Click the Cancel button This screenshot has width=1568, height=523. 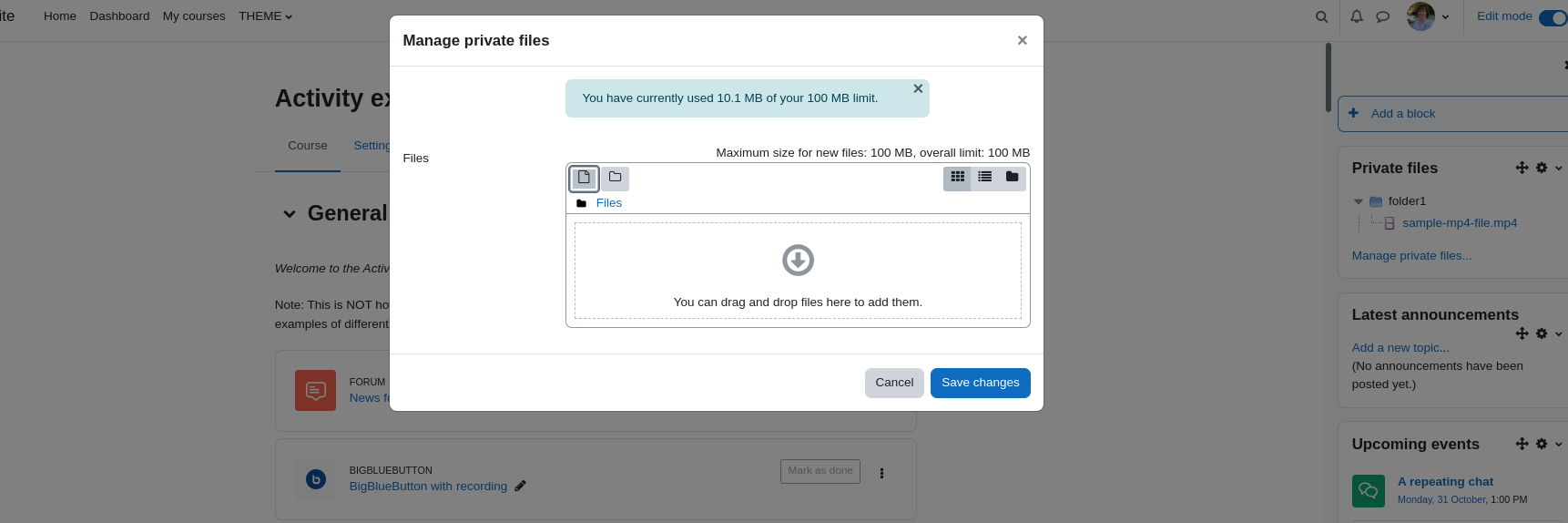pyautogui.click(x=894, y=383)
